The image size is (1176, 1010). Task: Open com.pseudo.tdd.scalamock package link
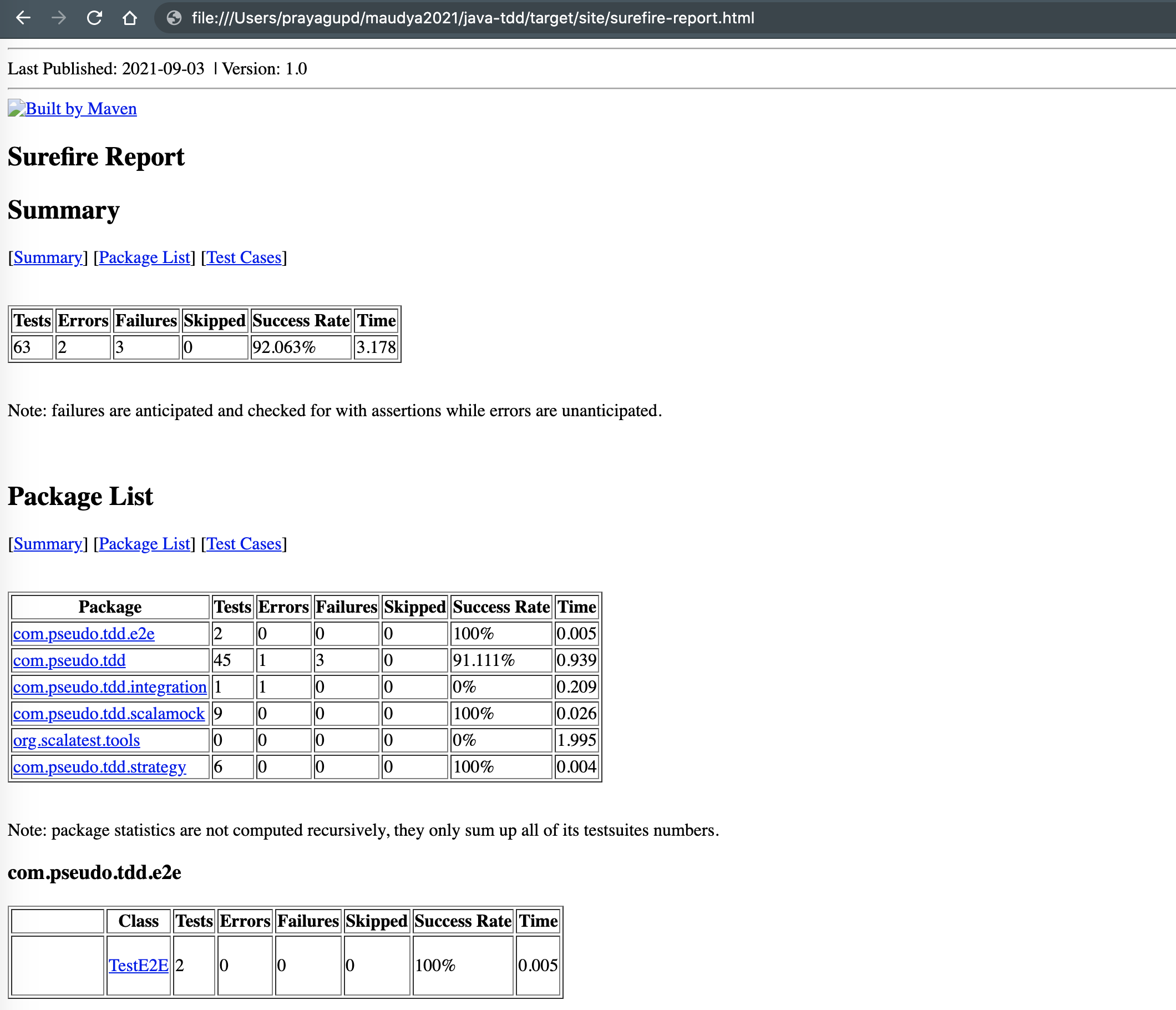(108, 713)
